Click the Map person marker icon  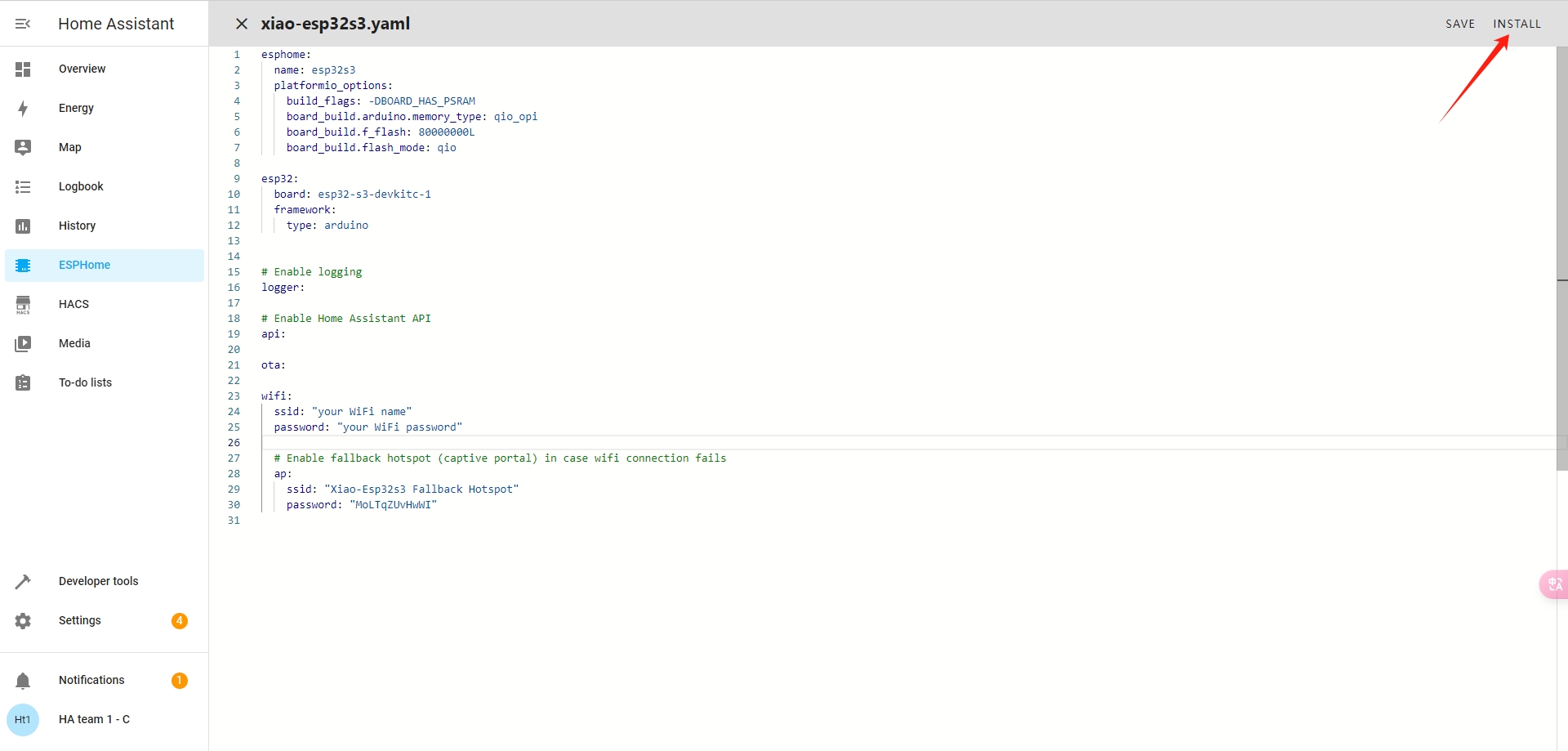coord(23,148)
